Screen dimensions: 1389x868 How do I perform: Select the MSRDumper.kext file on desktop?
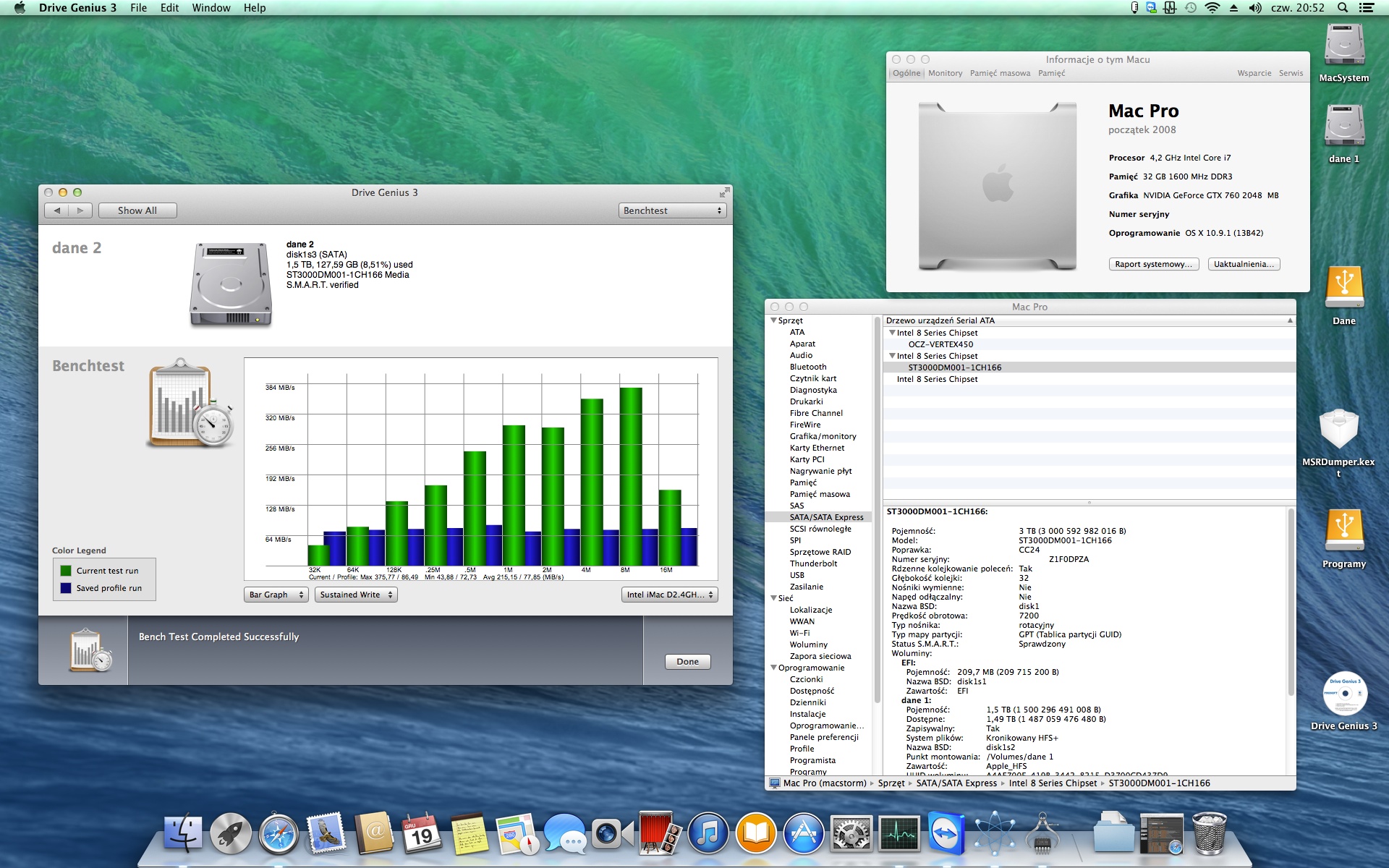pos(1339,430)
